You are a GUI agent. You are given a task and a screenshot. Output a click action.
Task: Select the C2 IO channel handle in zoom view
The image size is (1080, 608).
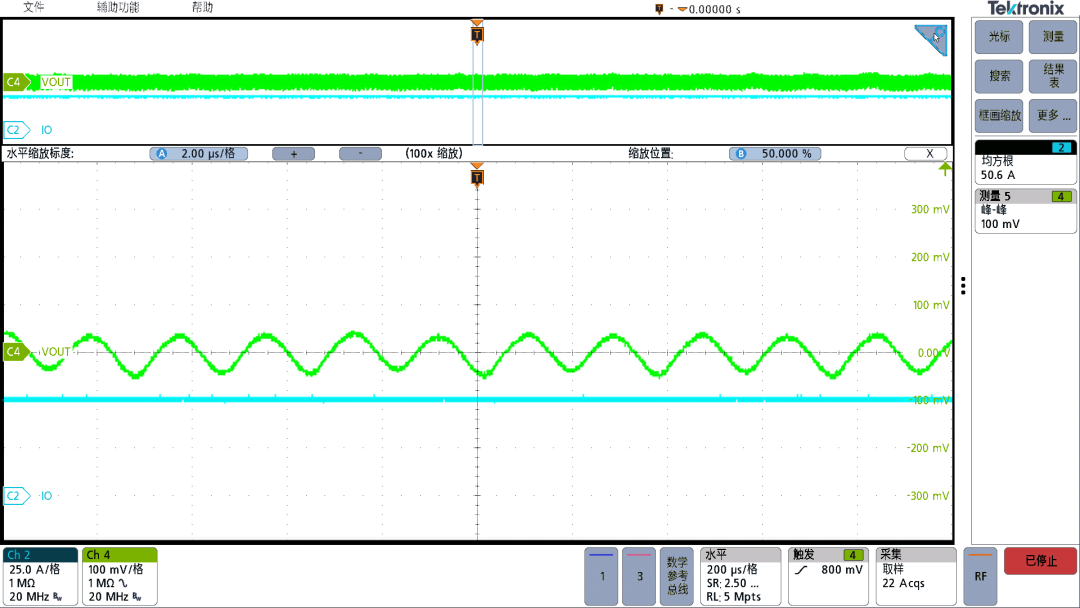tap(14, 496)
